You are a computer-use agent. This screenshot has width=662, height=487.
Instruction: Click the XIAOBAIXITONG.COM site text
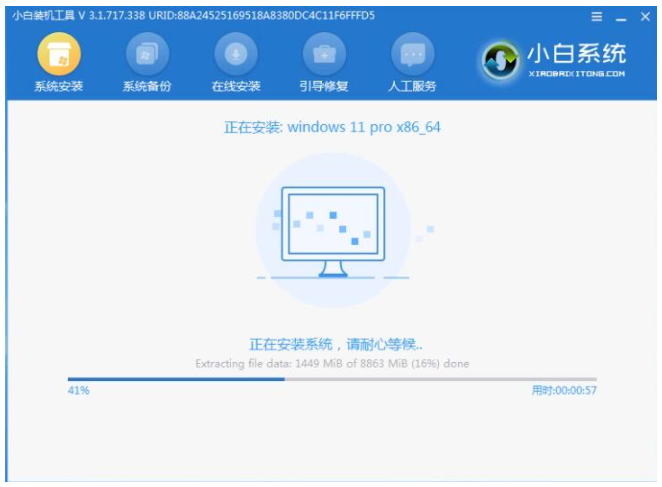tap(577, 73)
